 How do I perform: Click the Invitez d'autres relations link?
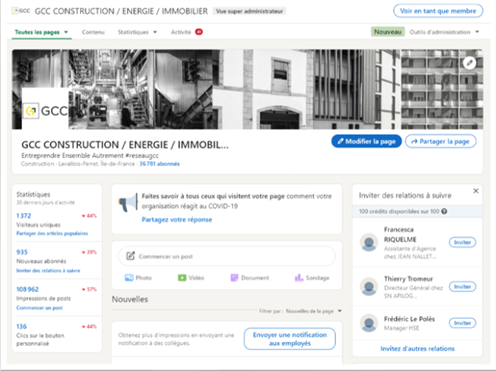(x=417, y=349)
